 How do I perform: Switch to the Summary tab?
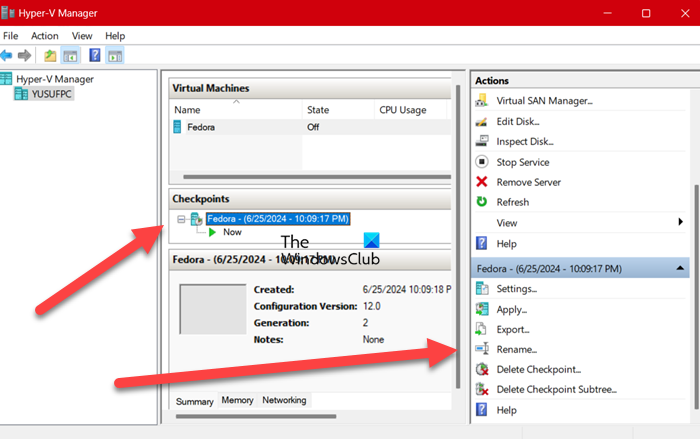pyautogui.click(x=195, y=401)
